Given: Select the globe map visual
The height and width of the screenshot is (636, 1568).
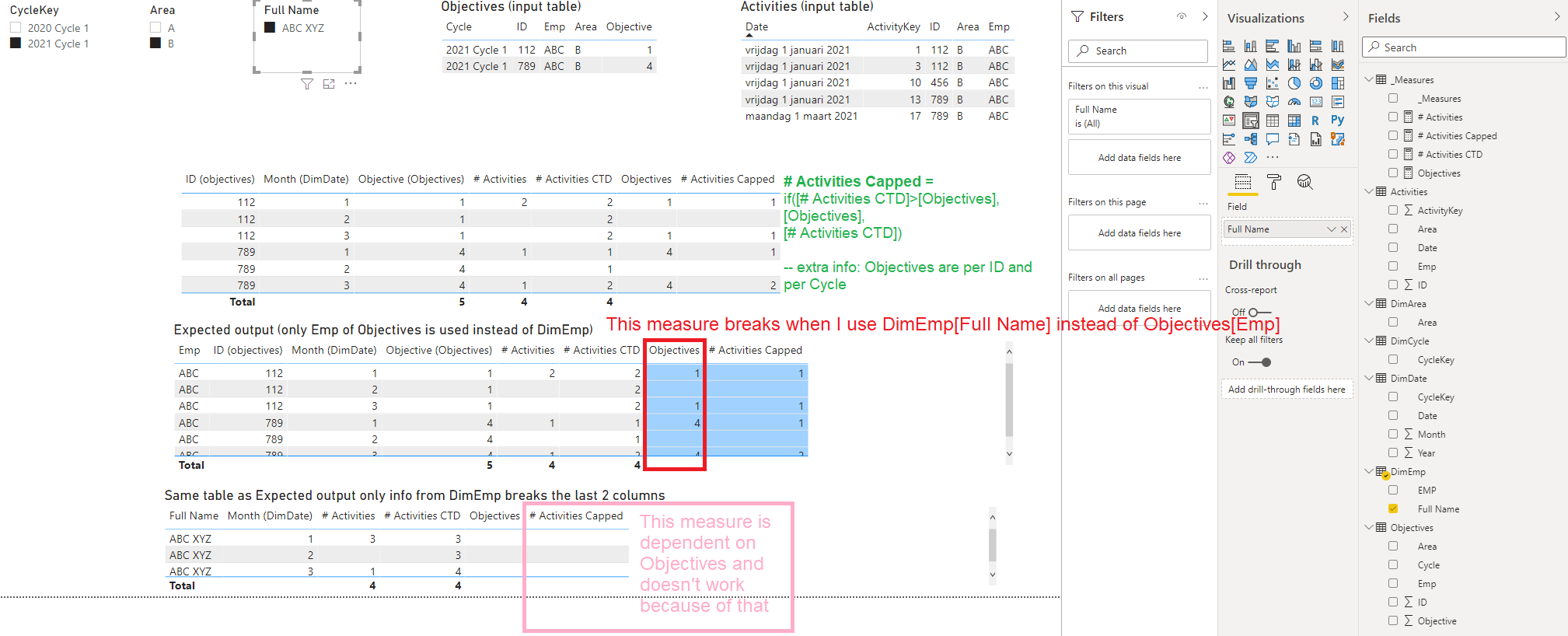Looking at the screenshot, I should point(1229,102).
